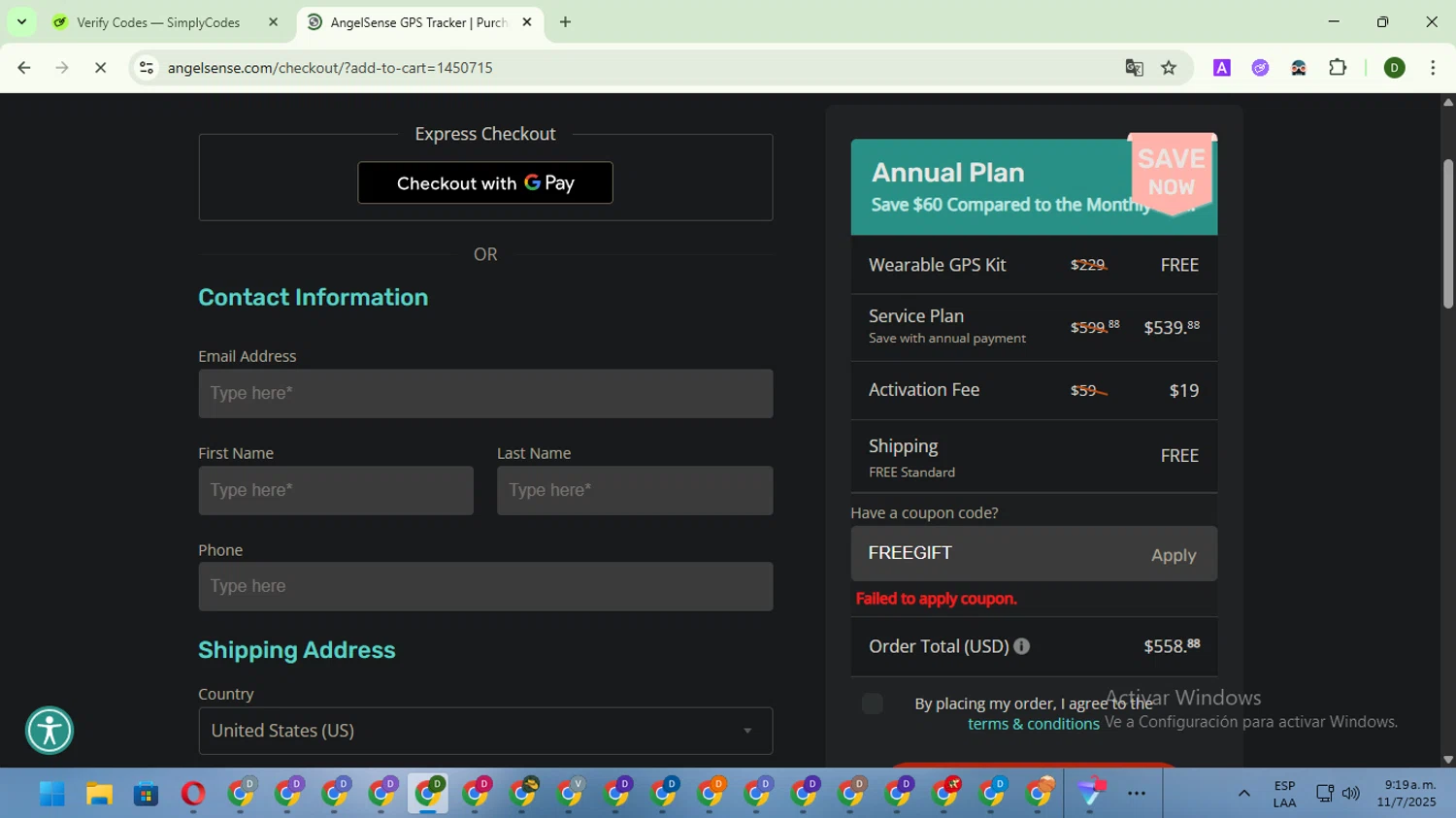
Task: Open the volume tray icon
Action: coord(1350,794)
